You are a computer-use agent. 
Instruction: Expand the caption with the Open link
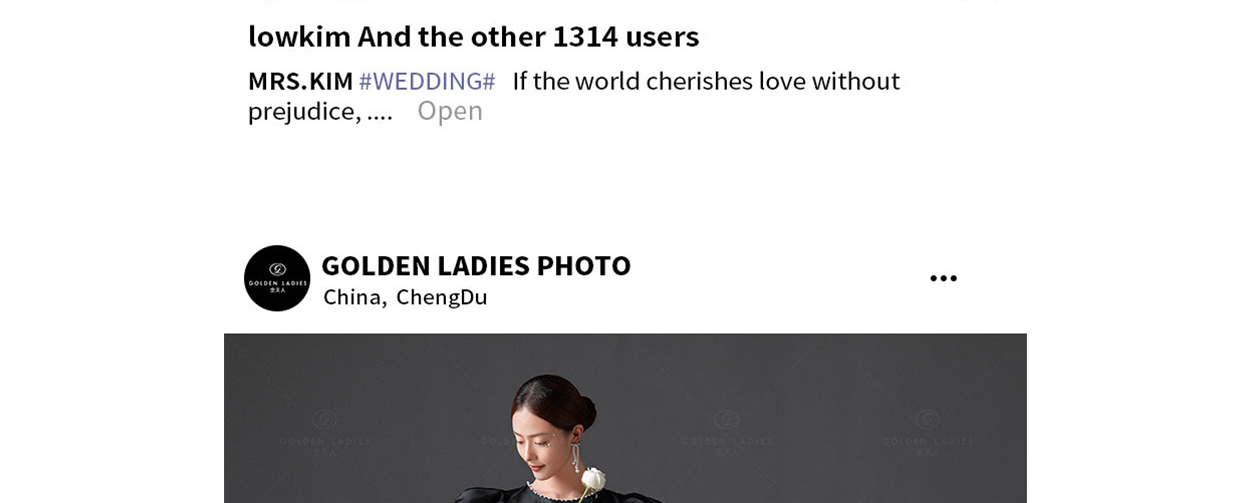click(450, 111)
